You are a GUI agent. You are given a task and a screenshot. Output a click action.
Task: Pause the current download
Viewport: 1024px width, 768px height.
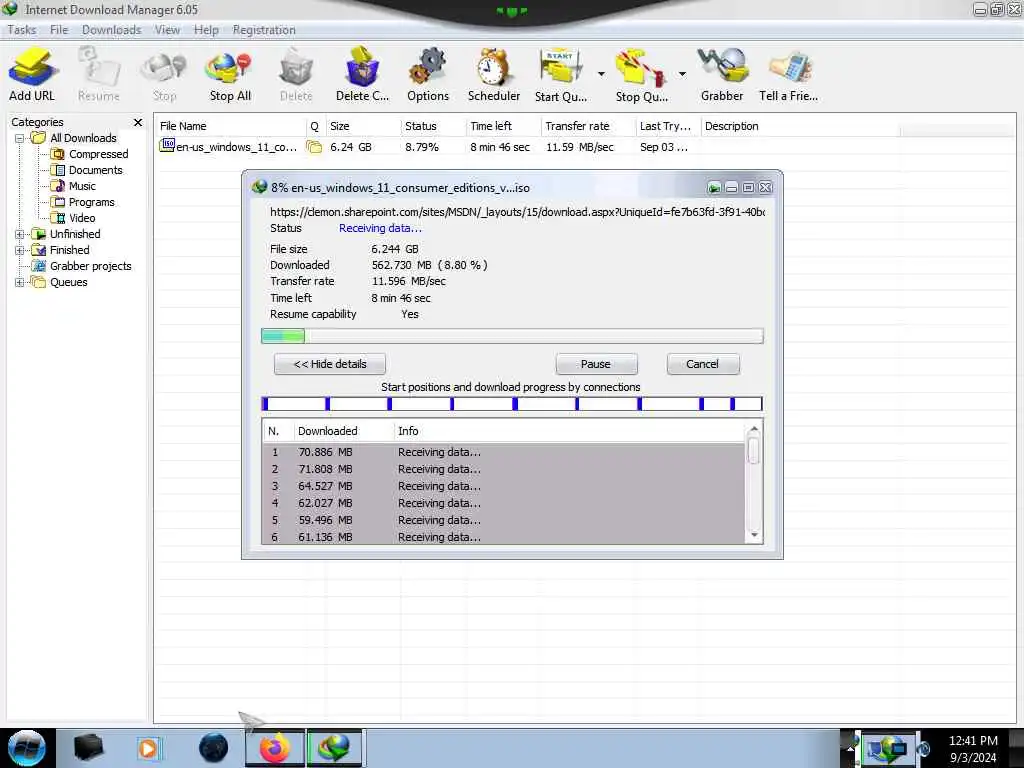(x=596, y=364)
